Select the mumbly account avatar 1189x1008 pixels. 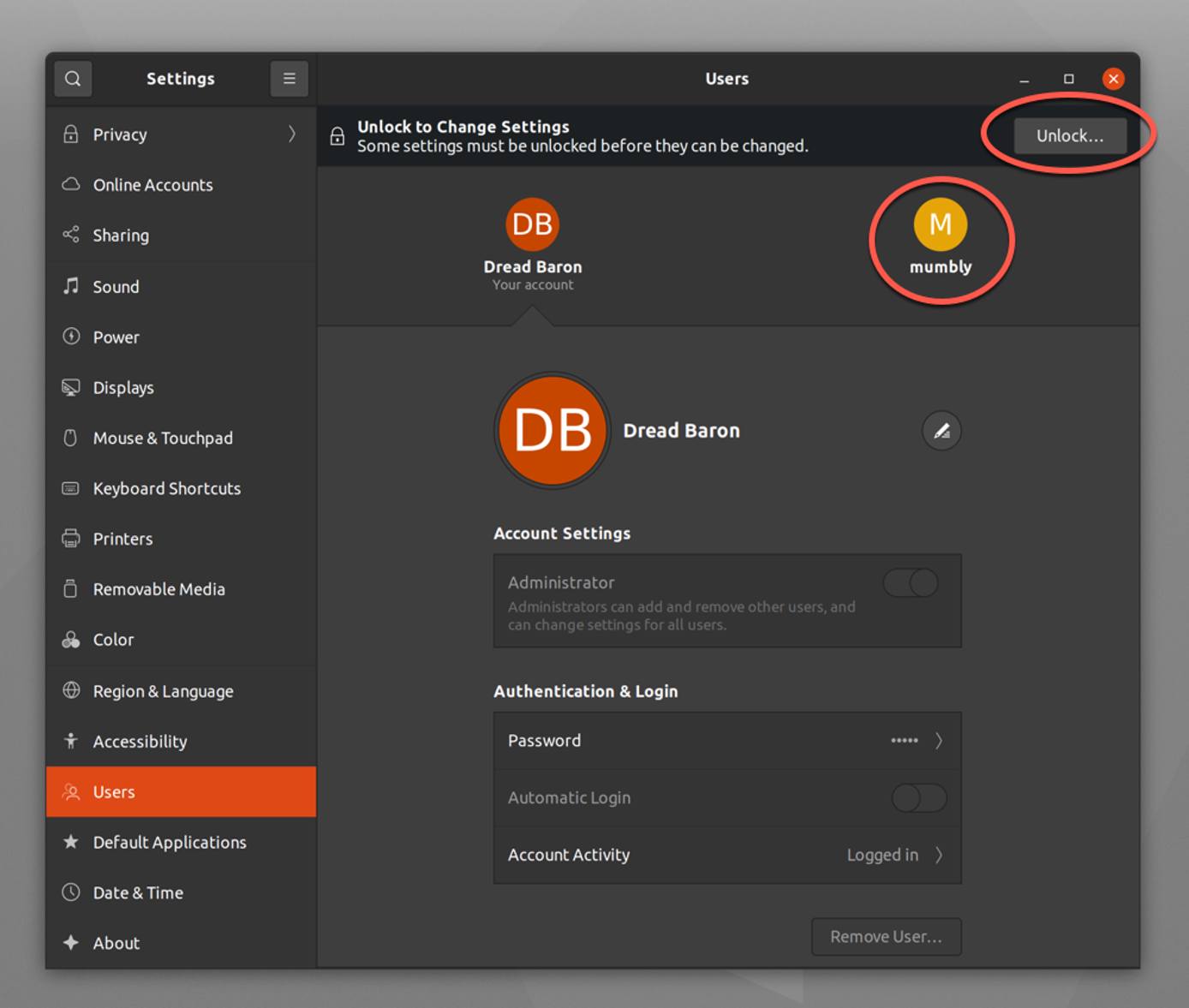pyautogui.click(x=941, y=224)
